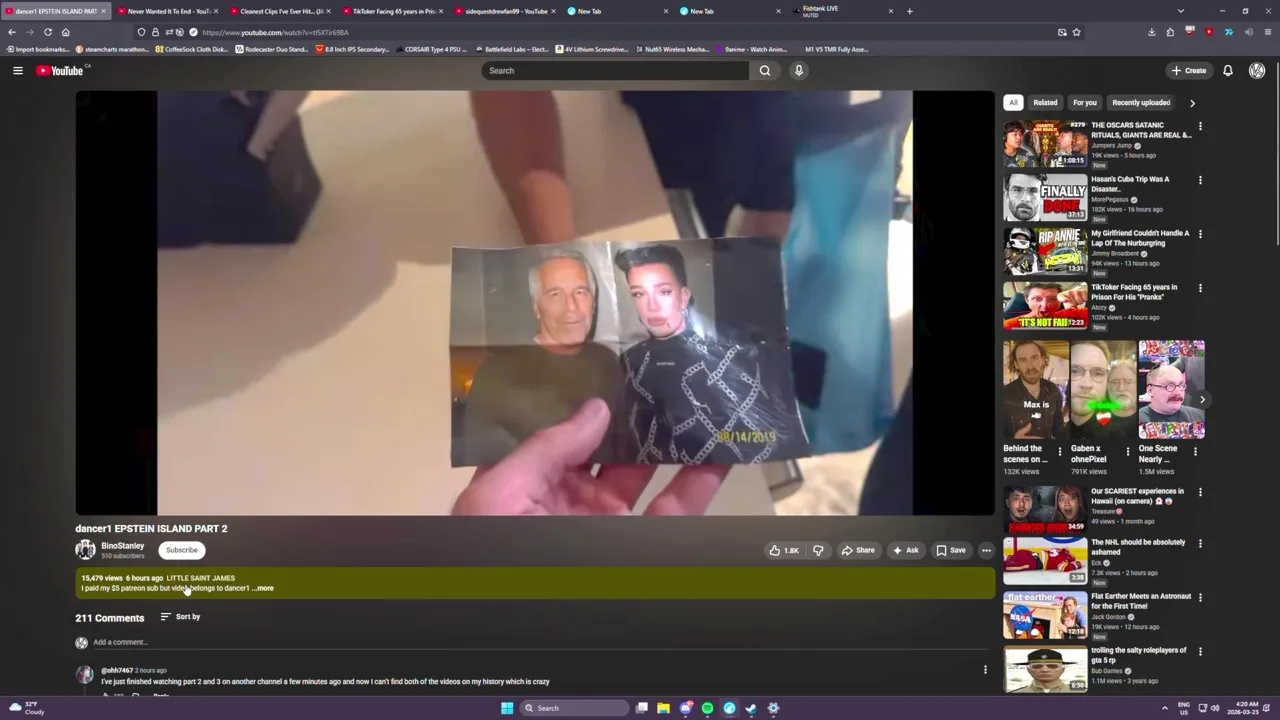Expand description with ...more

pyautogui.click(x=263, y=588)
